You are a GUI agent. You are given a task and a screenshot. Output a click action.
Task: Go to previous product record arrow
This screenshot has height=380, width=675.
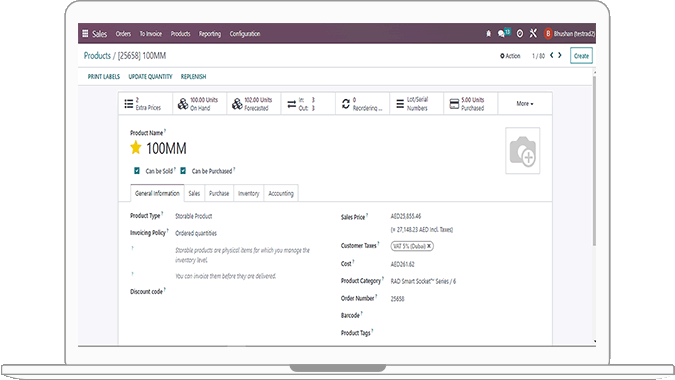tap(551, 55)
